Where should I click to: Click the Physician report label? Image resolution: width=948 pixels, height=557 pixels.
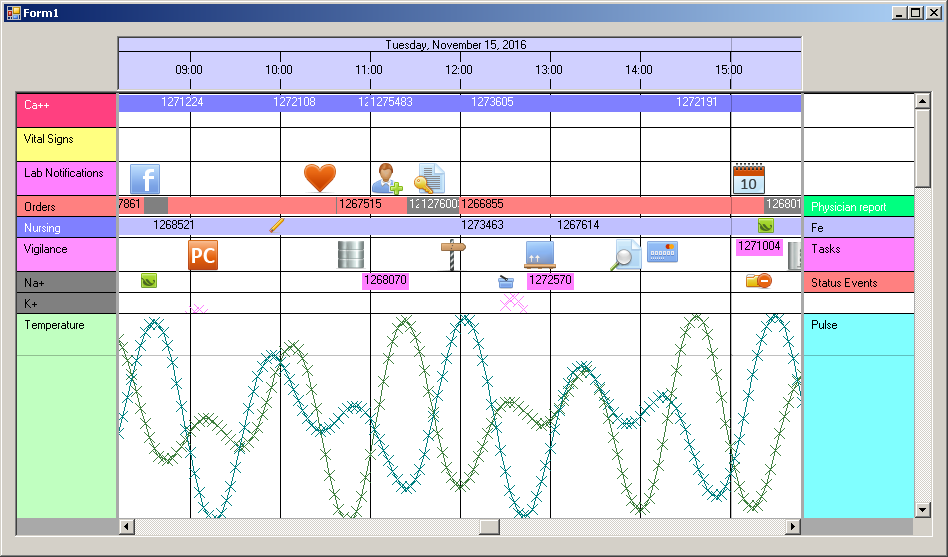coord(858,207)
